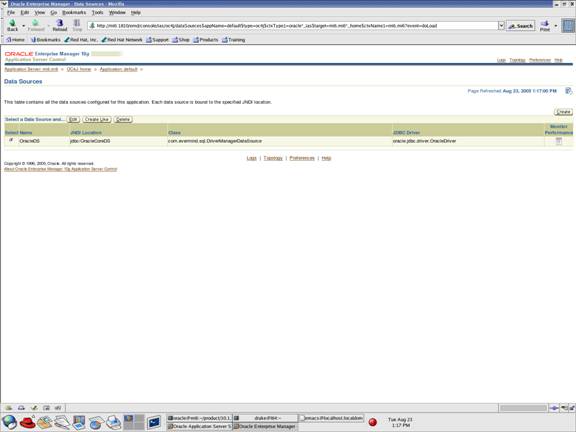Click the page refresh icon near timestamp
This screenshot has height=432, width=576.
pos(568,91)
